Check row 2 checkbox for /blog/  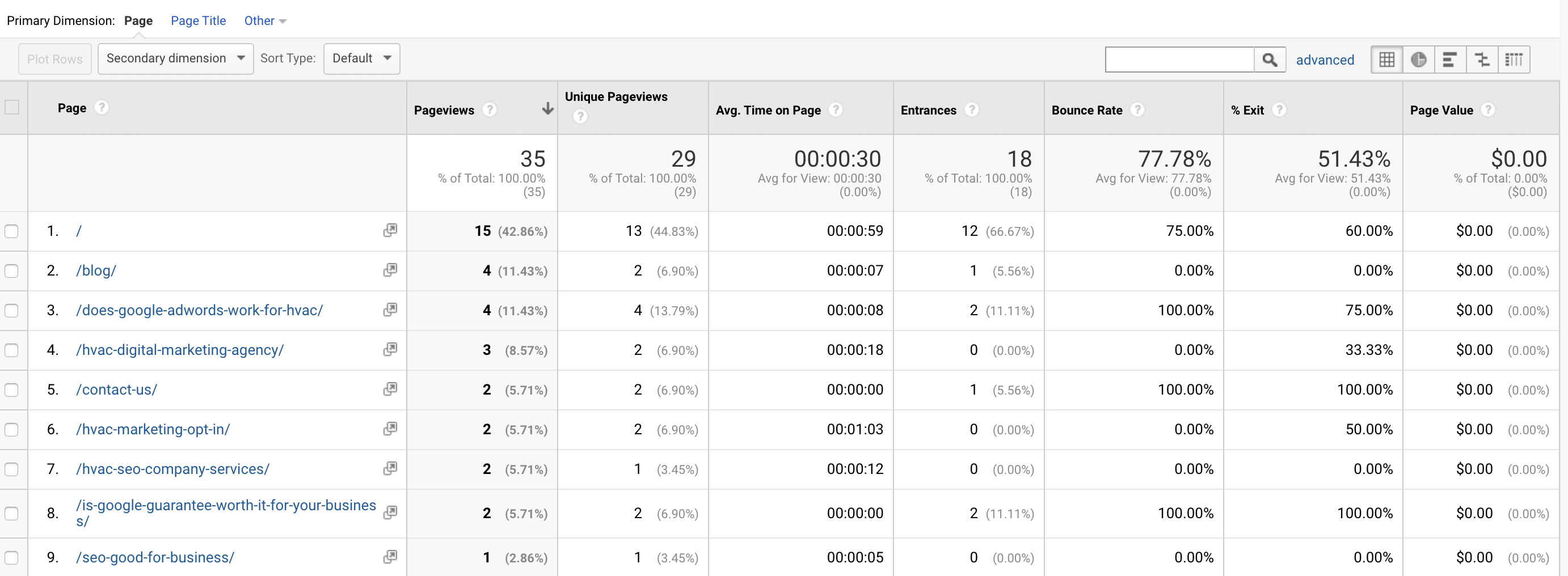(x=11, y=270)
